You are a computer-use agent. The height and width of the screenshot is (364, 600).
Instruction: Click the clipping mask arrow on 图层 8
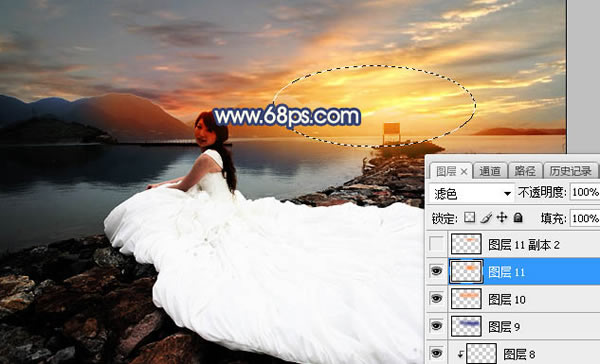point(460,355)
